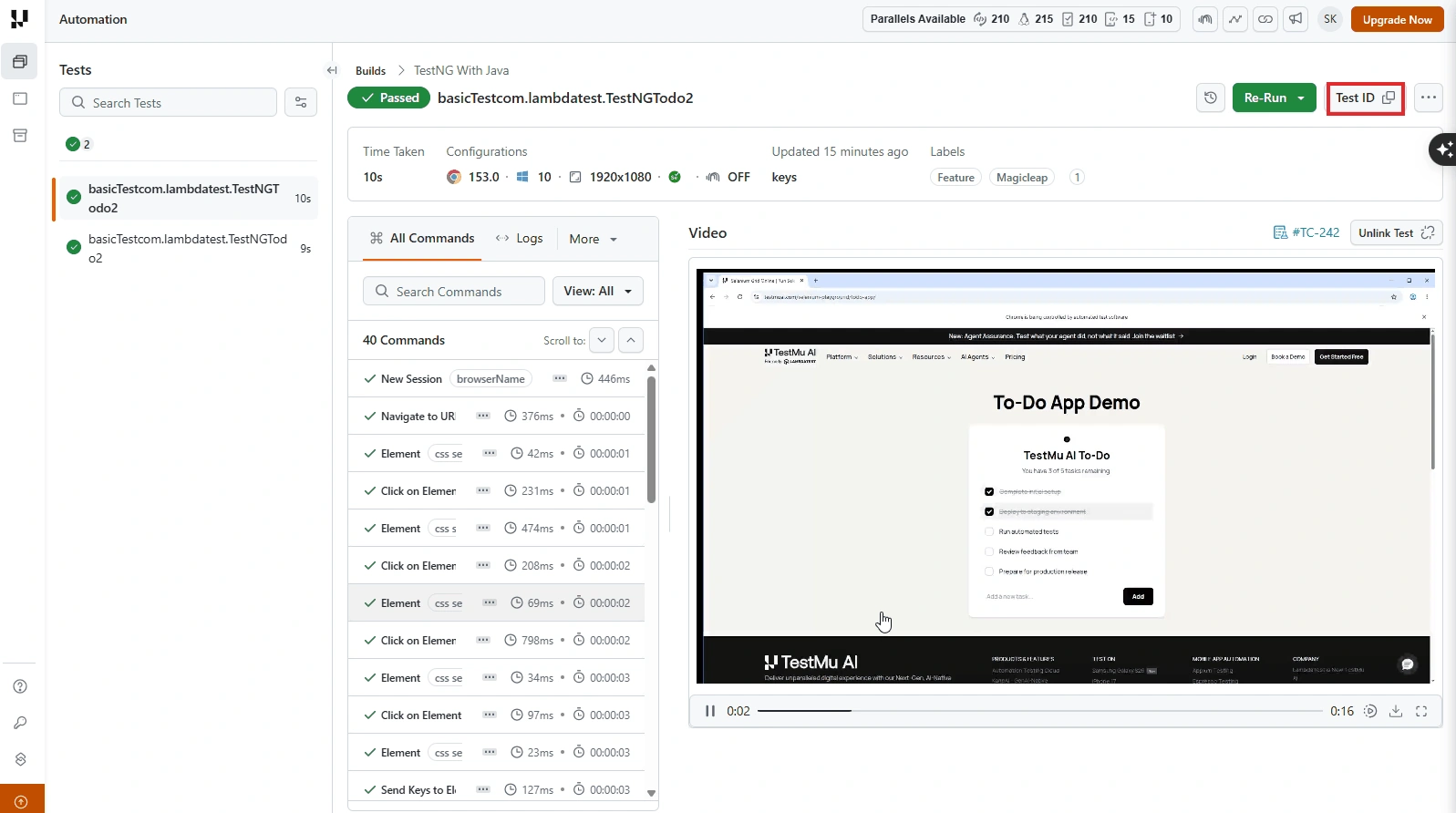Open the archive box sidebar icon
This screenshot has height=813, width=1456.
pyautogui.click(x=20, y=136)
